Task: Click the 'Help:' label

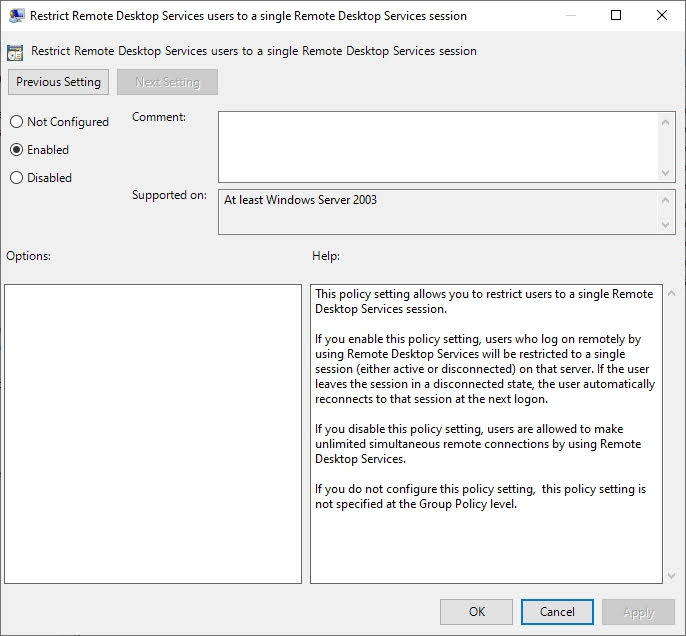Action: (x=326, y=256)
